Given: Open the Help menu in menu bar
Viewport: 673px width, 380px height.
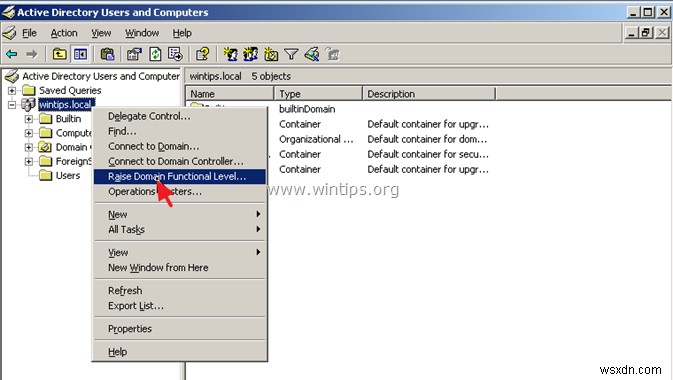Looking at the screenshot, I should [182, 33].
